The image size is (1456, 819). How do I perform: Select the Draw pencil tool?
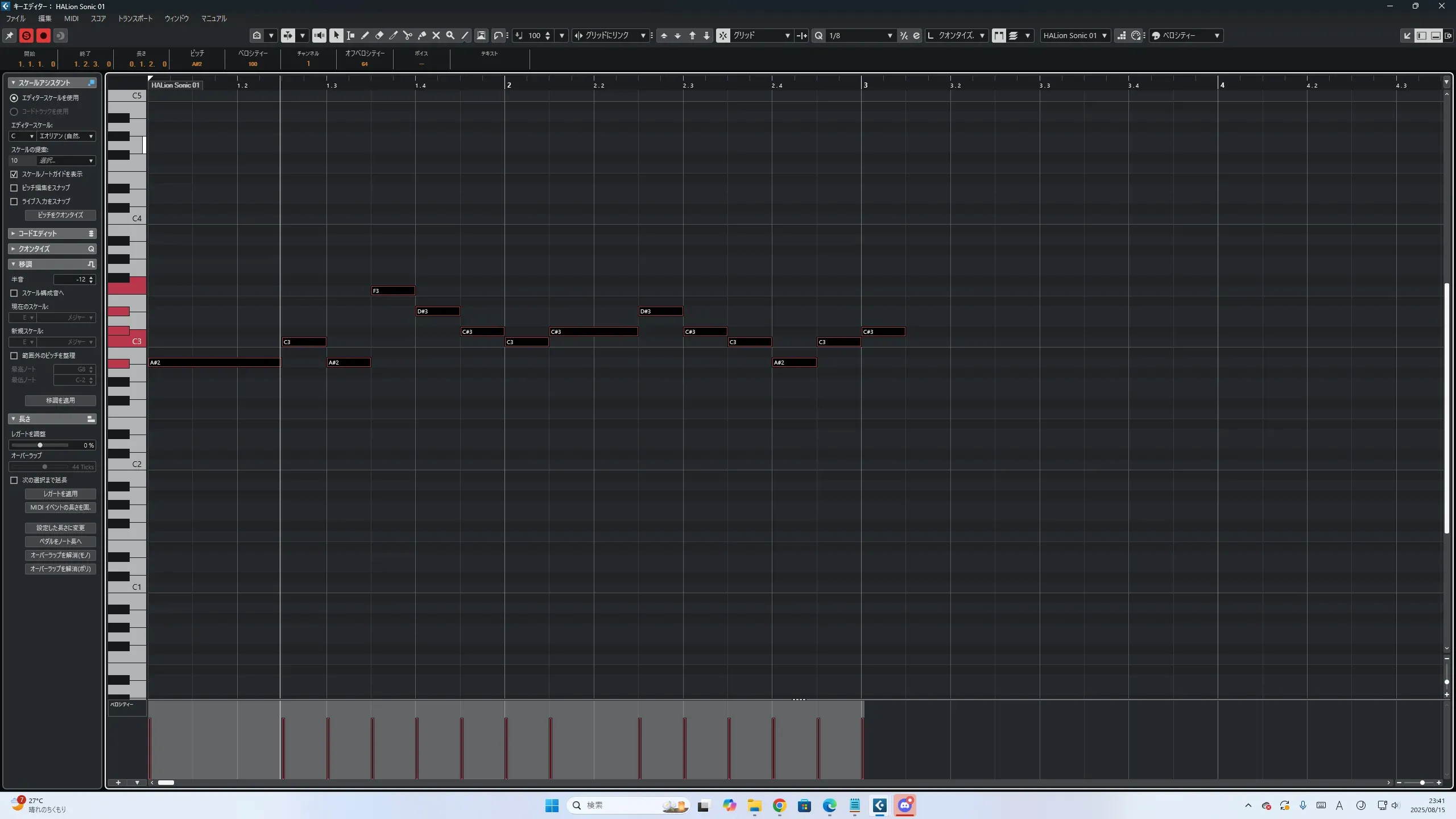pyautogui.click(x=365, y=35)
